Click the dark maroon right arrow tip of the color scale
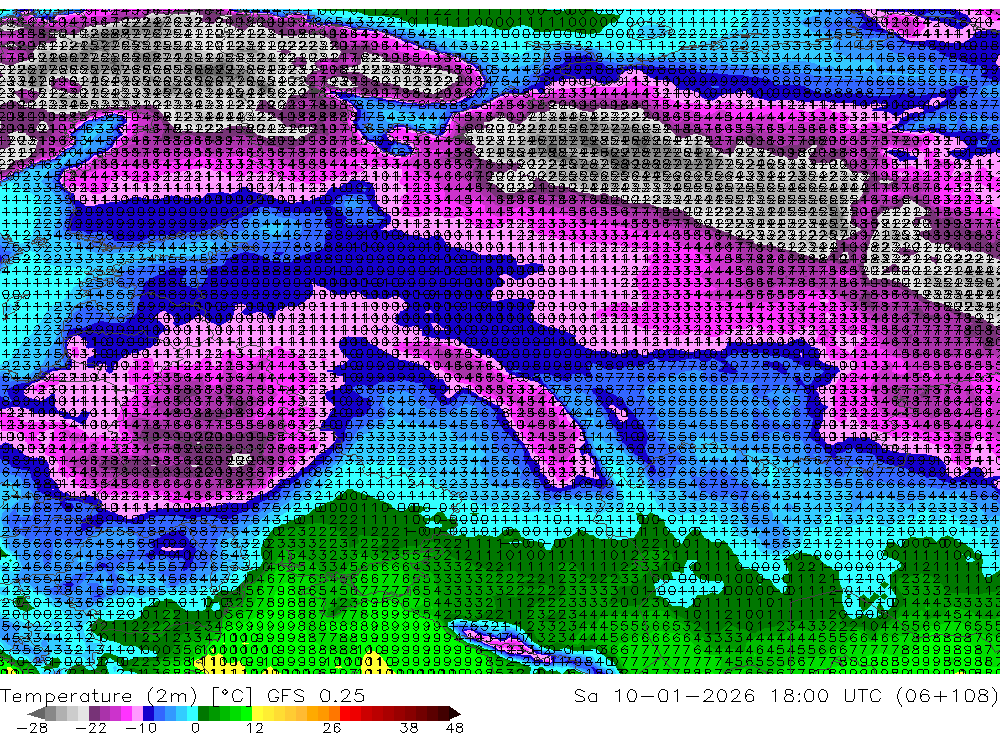 point(454,713)
